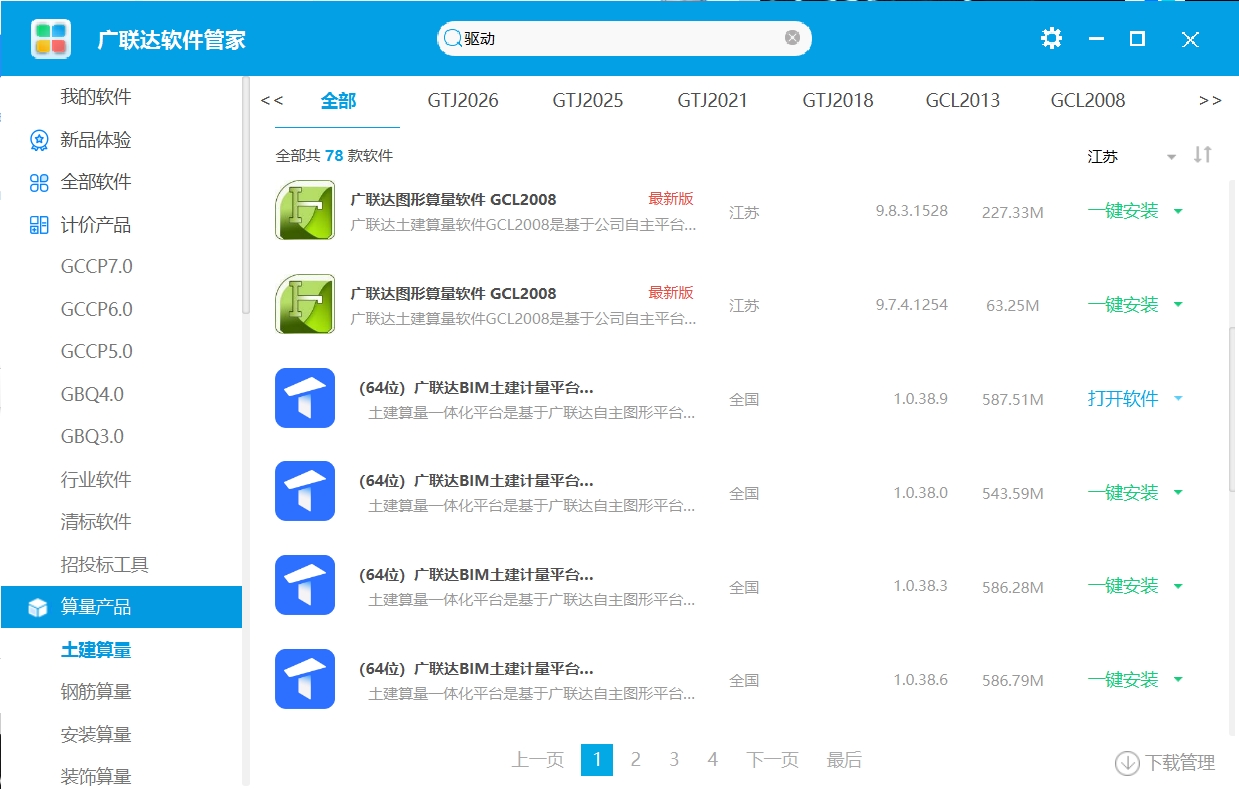Click the current page 1 button

pyautogui.click(x=597, y=760)
